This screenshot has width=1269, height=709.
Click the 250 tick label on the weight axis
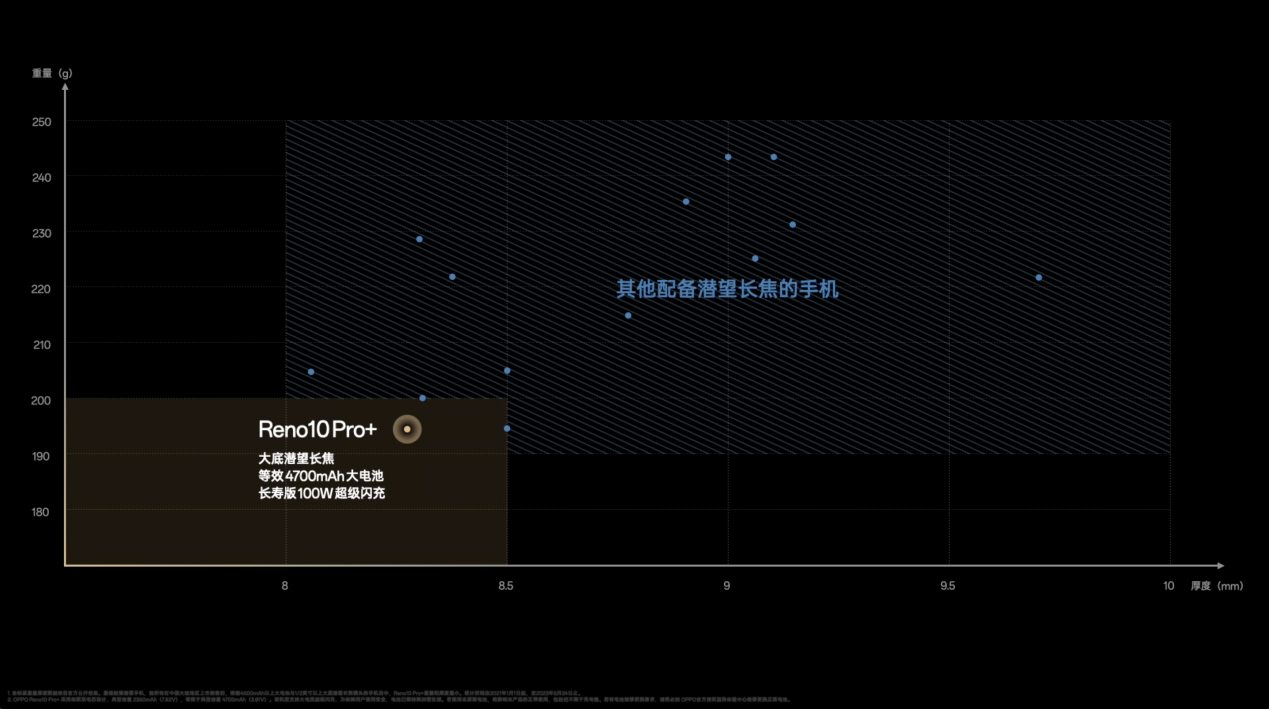pos(41,122)
